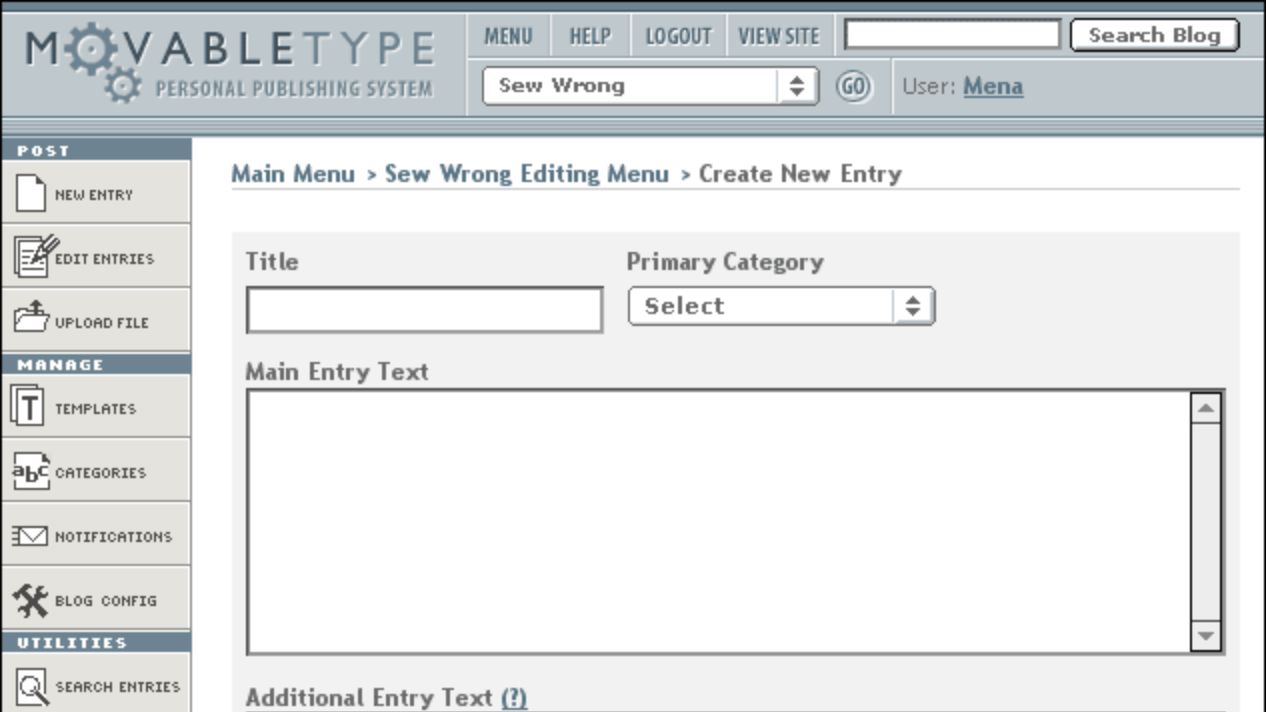This screenshot has width=1266, height=712.
Task: Click into the Main Entry Text area
Action: pos(718,522)
